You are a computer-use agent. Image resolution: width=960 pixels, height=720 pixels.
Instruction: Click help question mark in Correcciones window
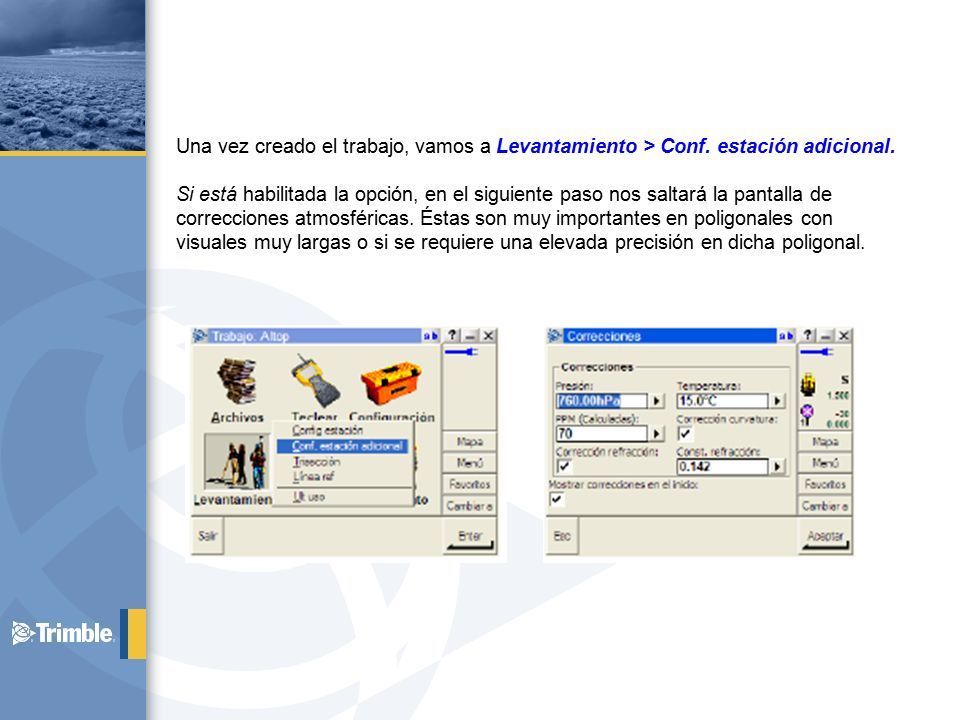pos(808,336)
